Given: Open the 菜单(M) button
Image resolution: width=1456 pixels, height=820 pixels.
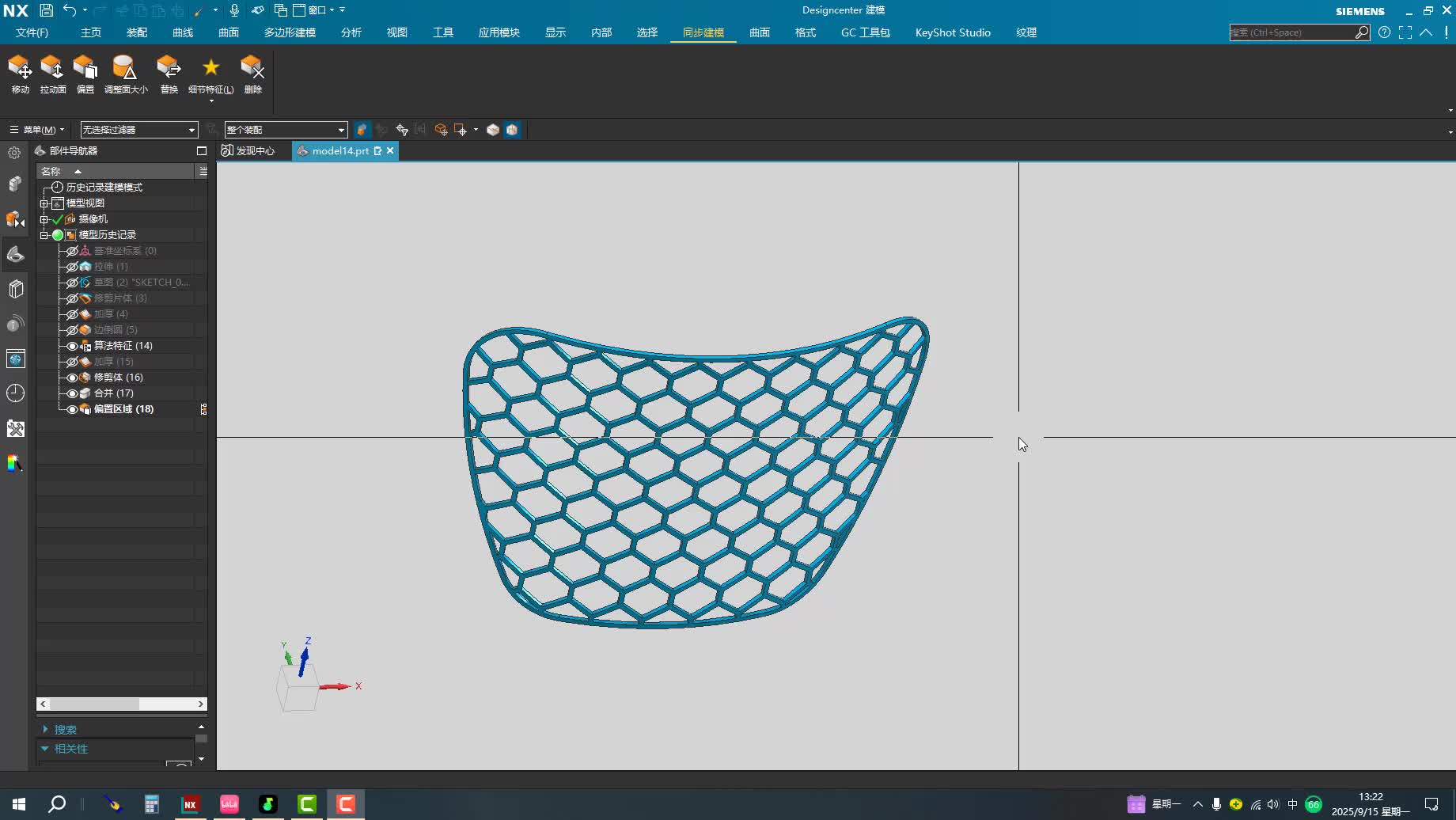Looking at the screenshot, I should coord(36,130).
